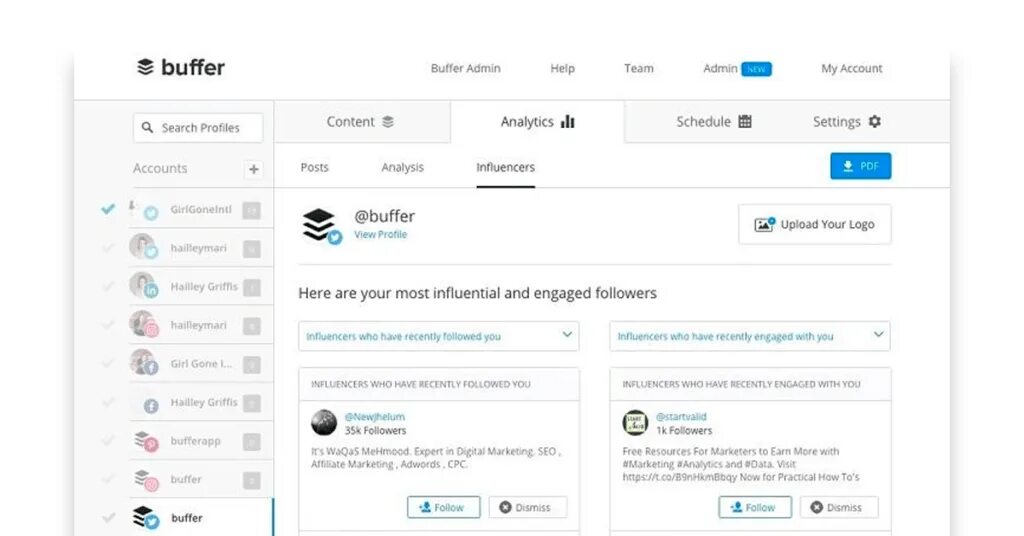The height and width of the screenshot is (536, 1024).
Task: Open Admin NEW menu item
Action: [x=737, y=68]
